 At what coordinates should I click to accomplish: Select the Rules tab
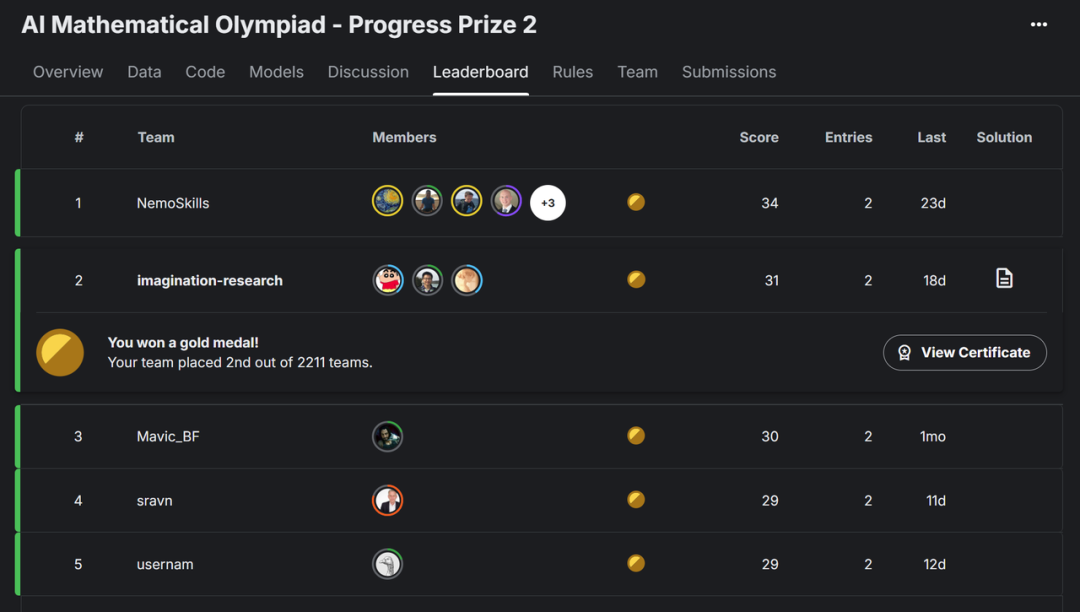click(x=572, y=72)
